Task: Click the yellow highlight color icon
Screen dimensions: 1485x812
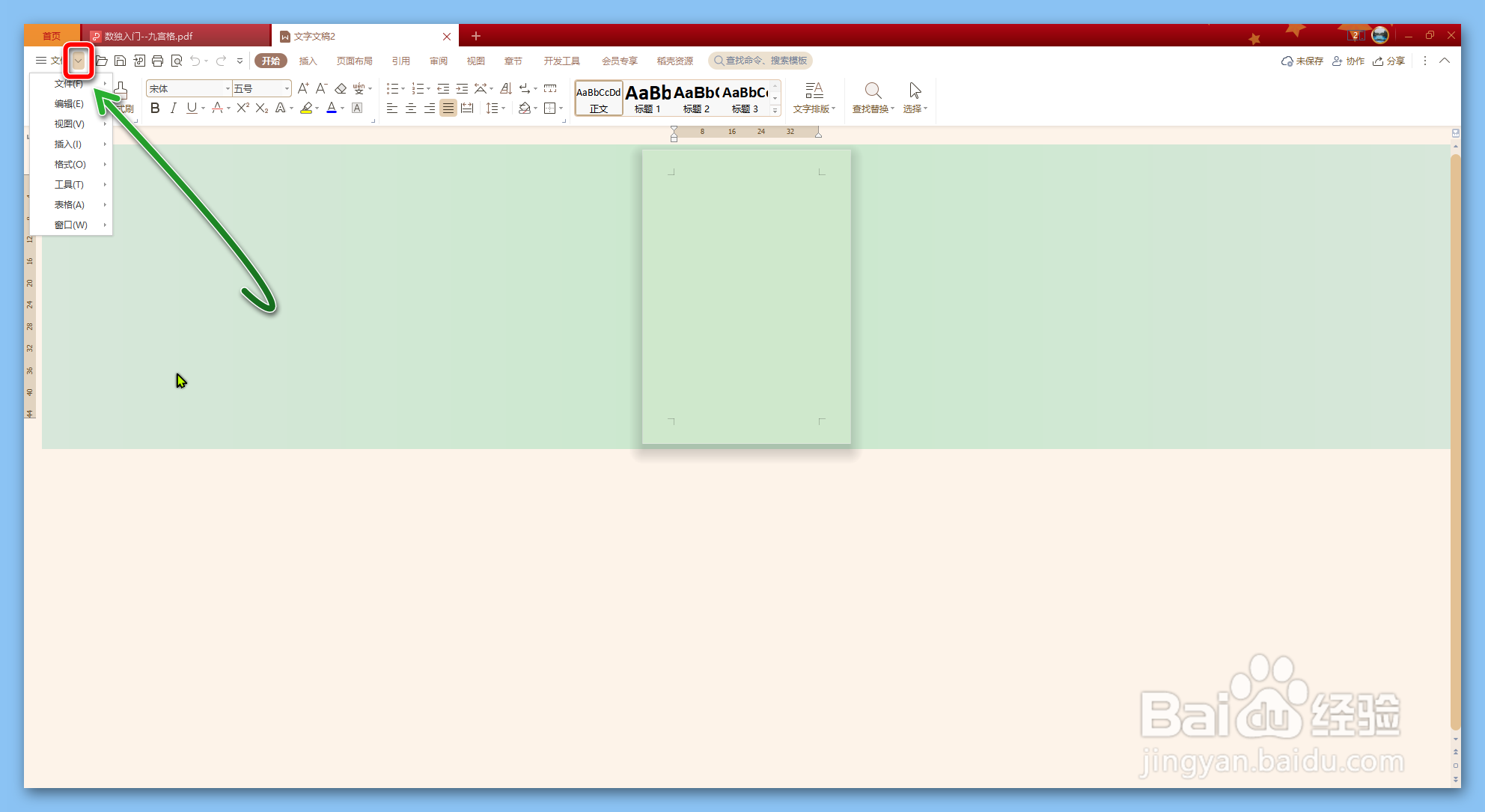Action: click(306, 109)
